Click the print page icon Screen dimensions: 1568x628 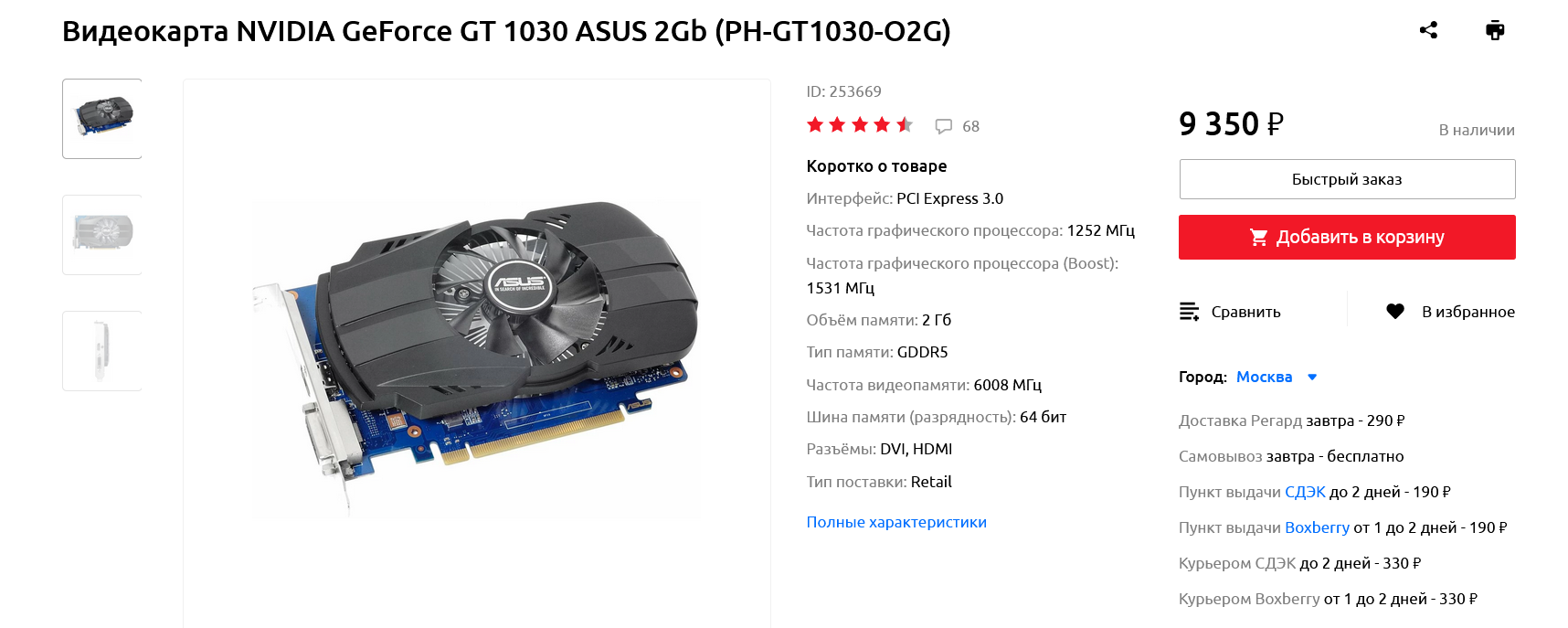(1495, 30)
